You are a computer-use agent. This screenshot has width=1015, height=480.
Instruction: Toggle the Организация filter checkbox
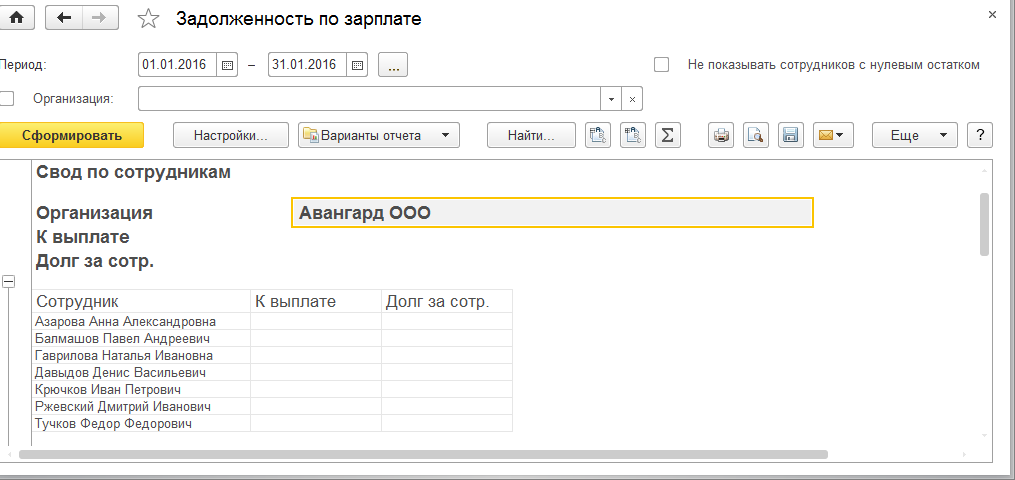click(x=8, y=98)
